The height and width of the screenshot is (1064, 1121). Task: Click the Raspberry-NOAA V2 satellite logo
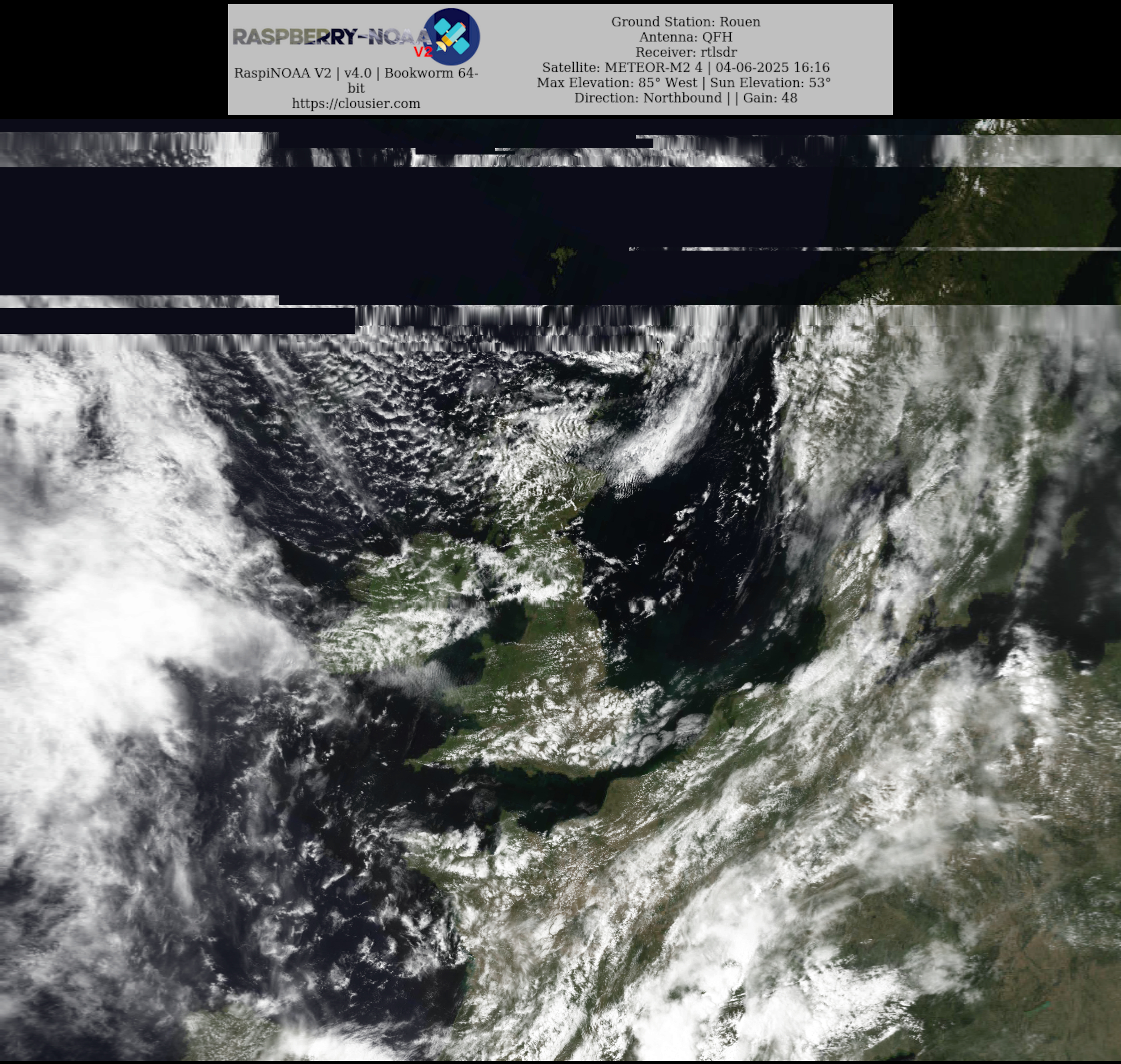pyautogui.click(x=452, y=36)
